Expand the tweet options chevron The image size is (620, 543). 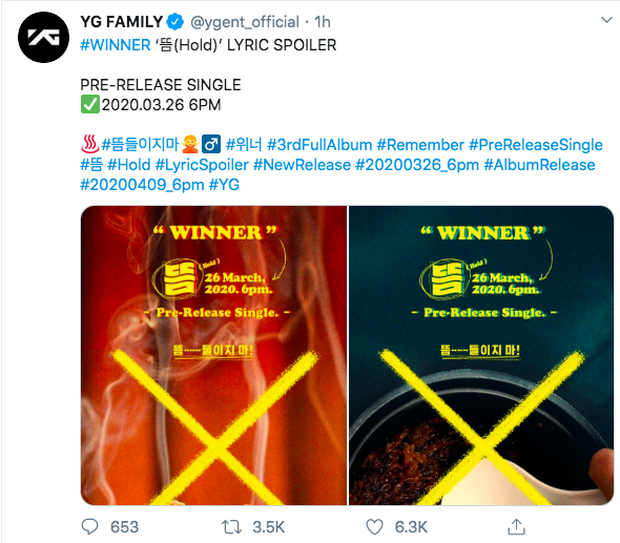(607, 19)
